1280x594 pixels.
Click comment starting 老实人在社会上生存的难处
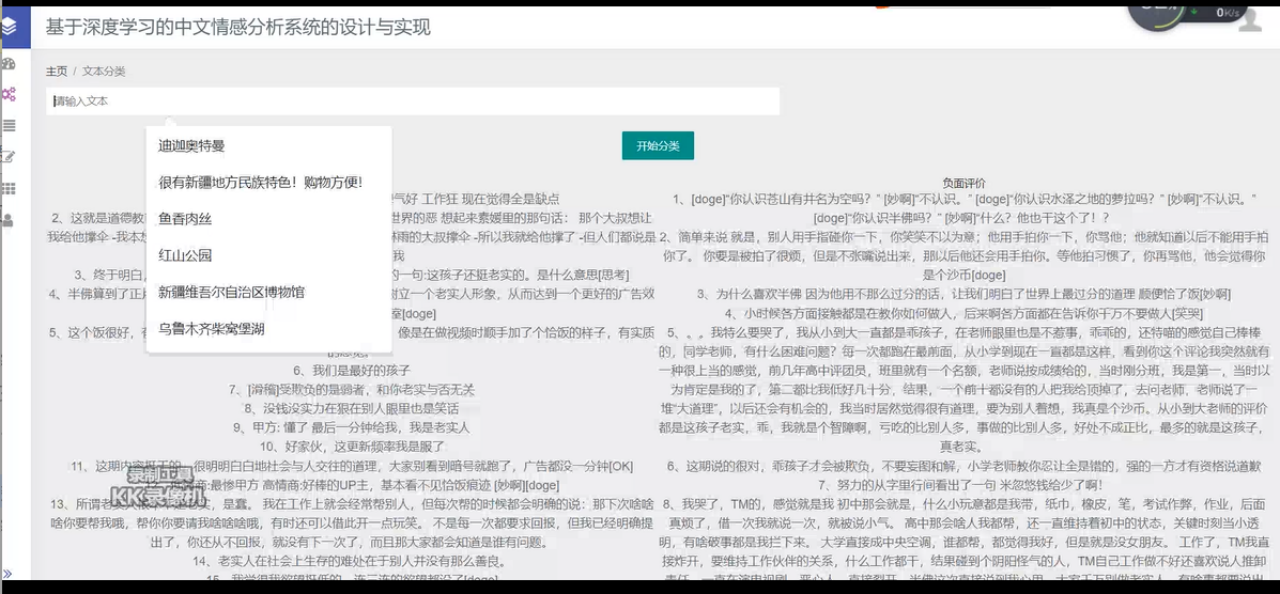(x=351, y=561)
